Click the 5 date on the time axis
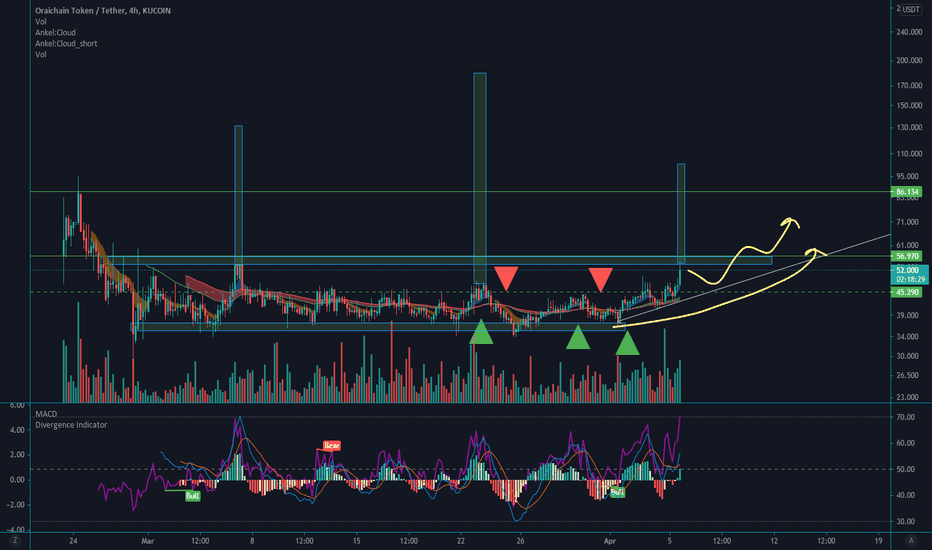 coord(669,541)
